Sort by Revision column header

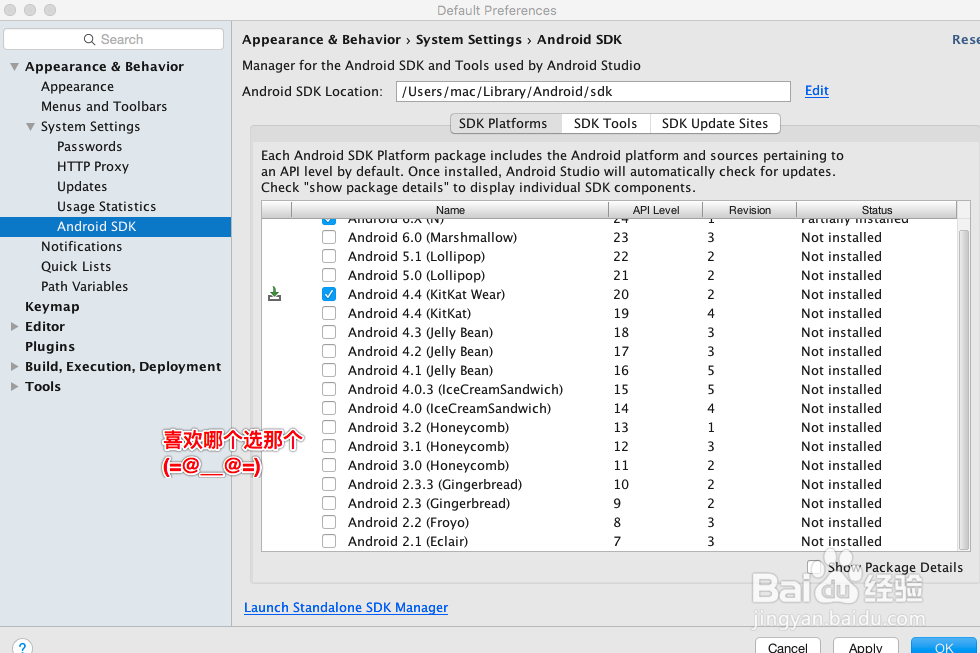749,210
